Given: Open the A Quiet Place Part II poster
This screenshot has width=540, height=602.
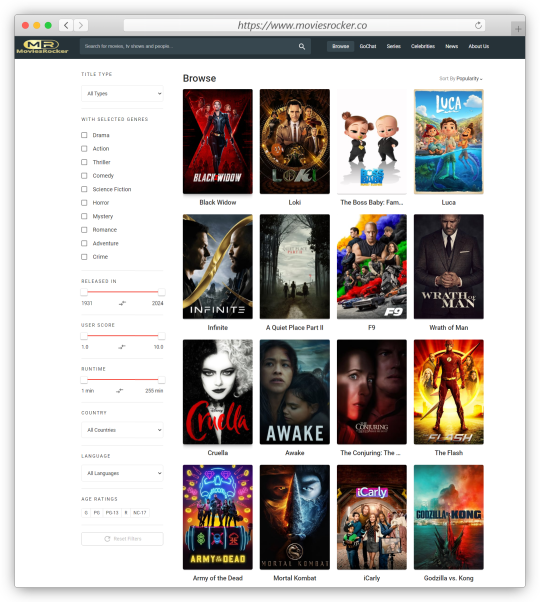Looking at the screenshot, I should pos(294,266).
